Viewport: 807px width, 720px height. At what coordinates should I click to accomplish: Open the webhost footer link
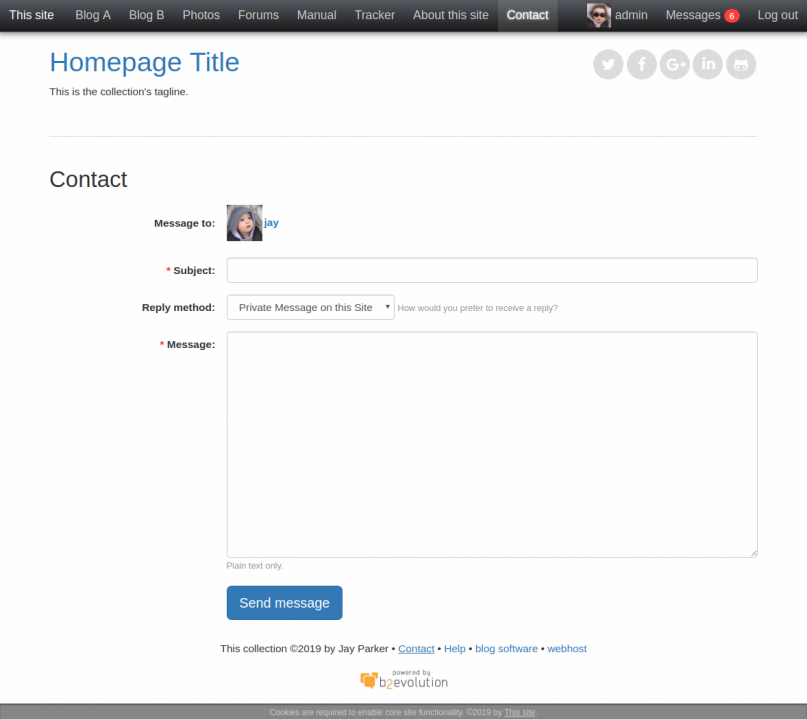[567, 649]
